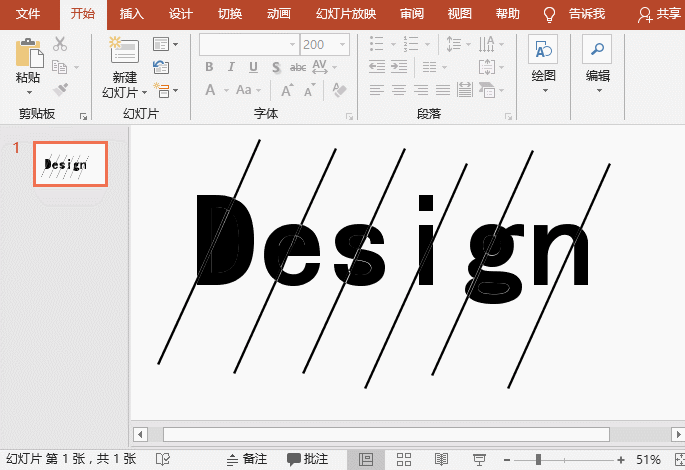
Task: Click the Cut scissors icon
Action: pos(60,45)
